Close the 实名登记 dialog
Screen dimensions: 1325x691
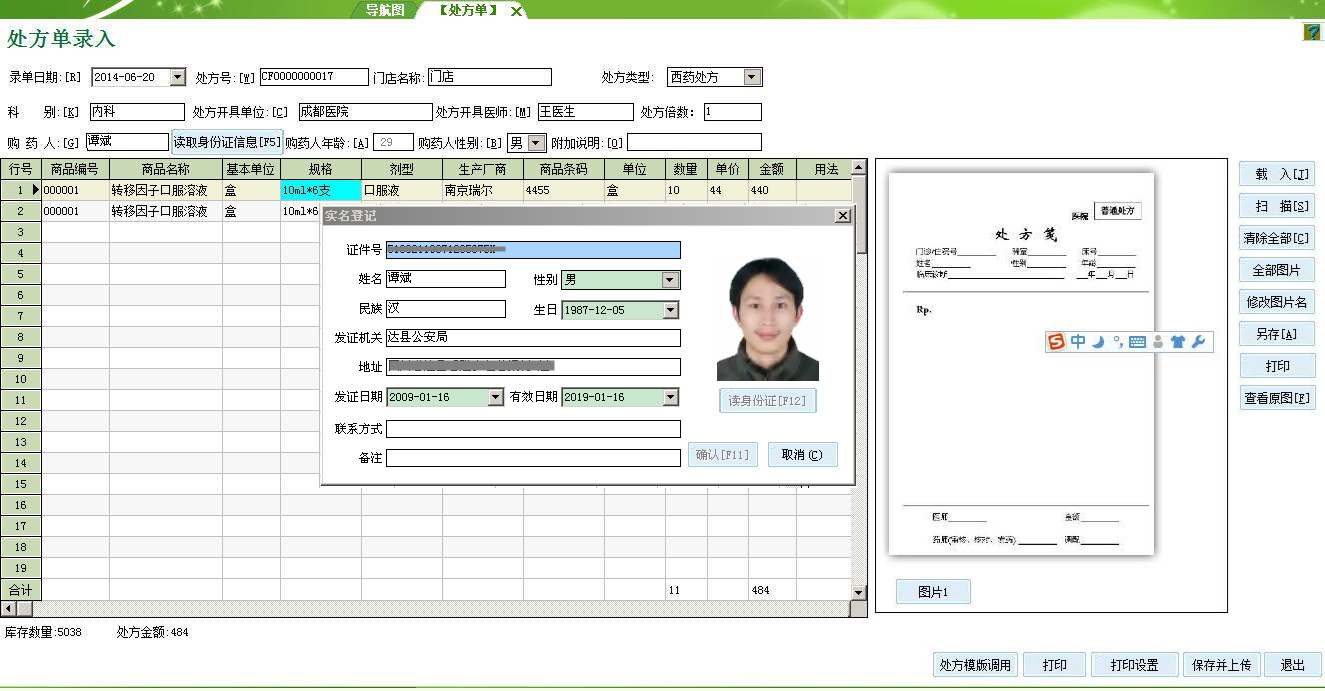pos(843,216)
